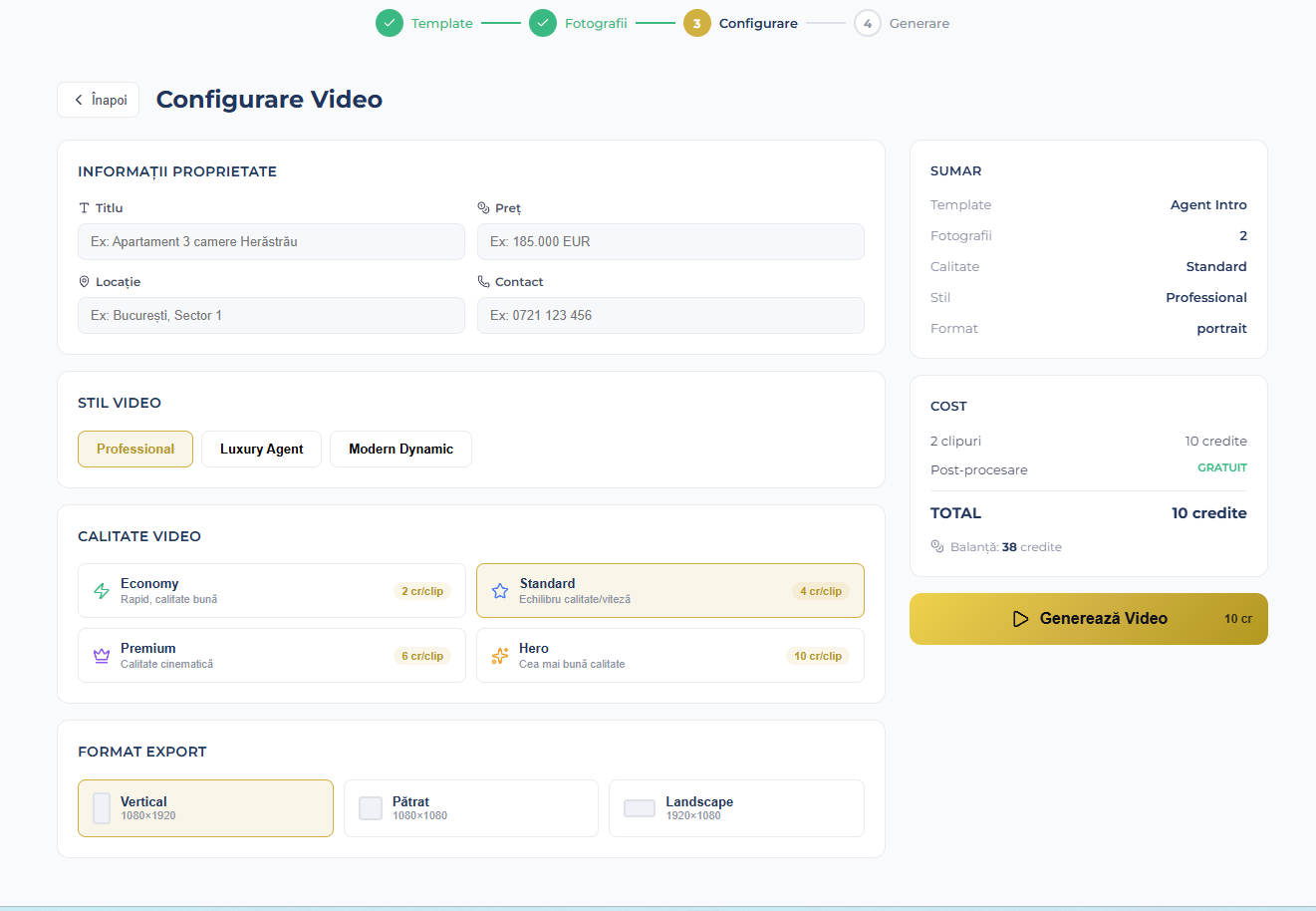
Task: Click into the Preț price field
Action: [x=670, y=242]
